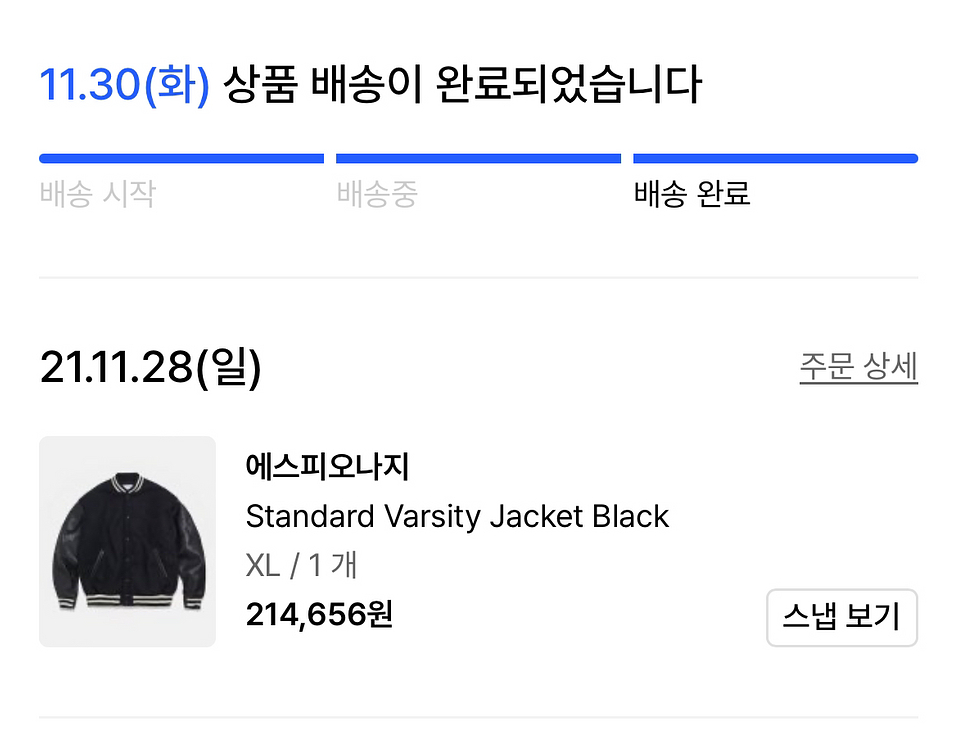This screenshot has height=750, width=958.
Task: Select the product thumbnail of the varsity jacket
Action: pos(127,540)
